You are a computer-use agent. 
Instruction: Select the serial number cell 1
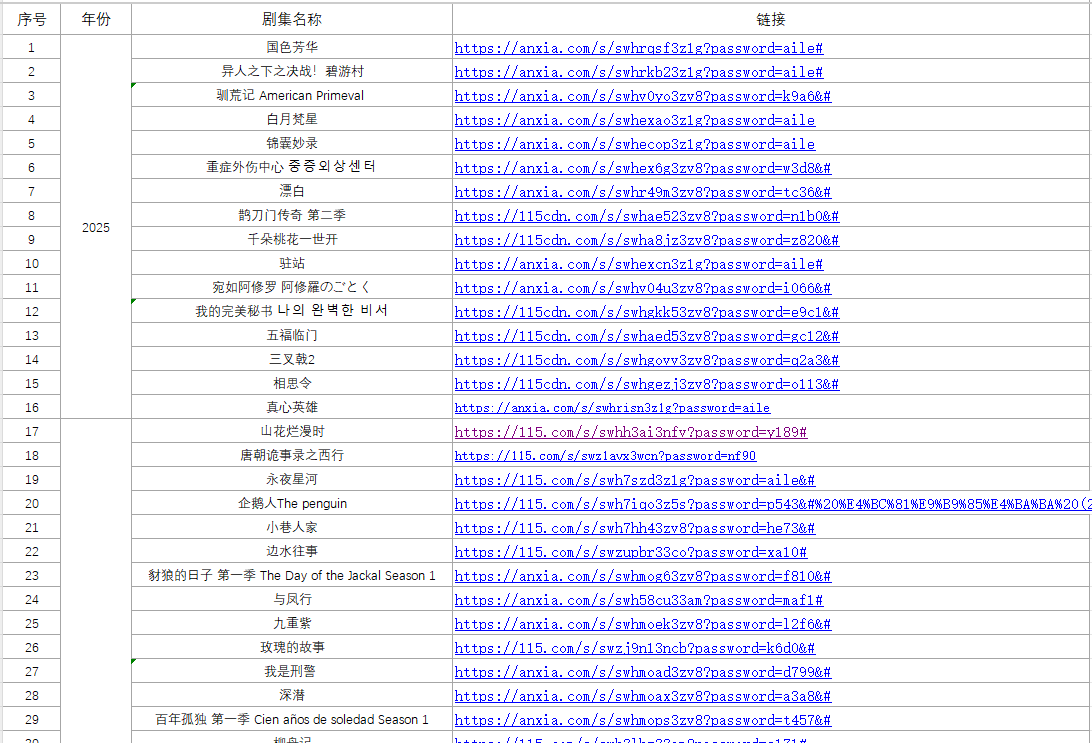[x=31, y=47]
